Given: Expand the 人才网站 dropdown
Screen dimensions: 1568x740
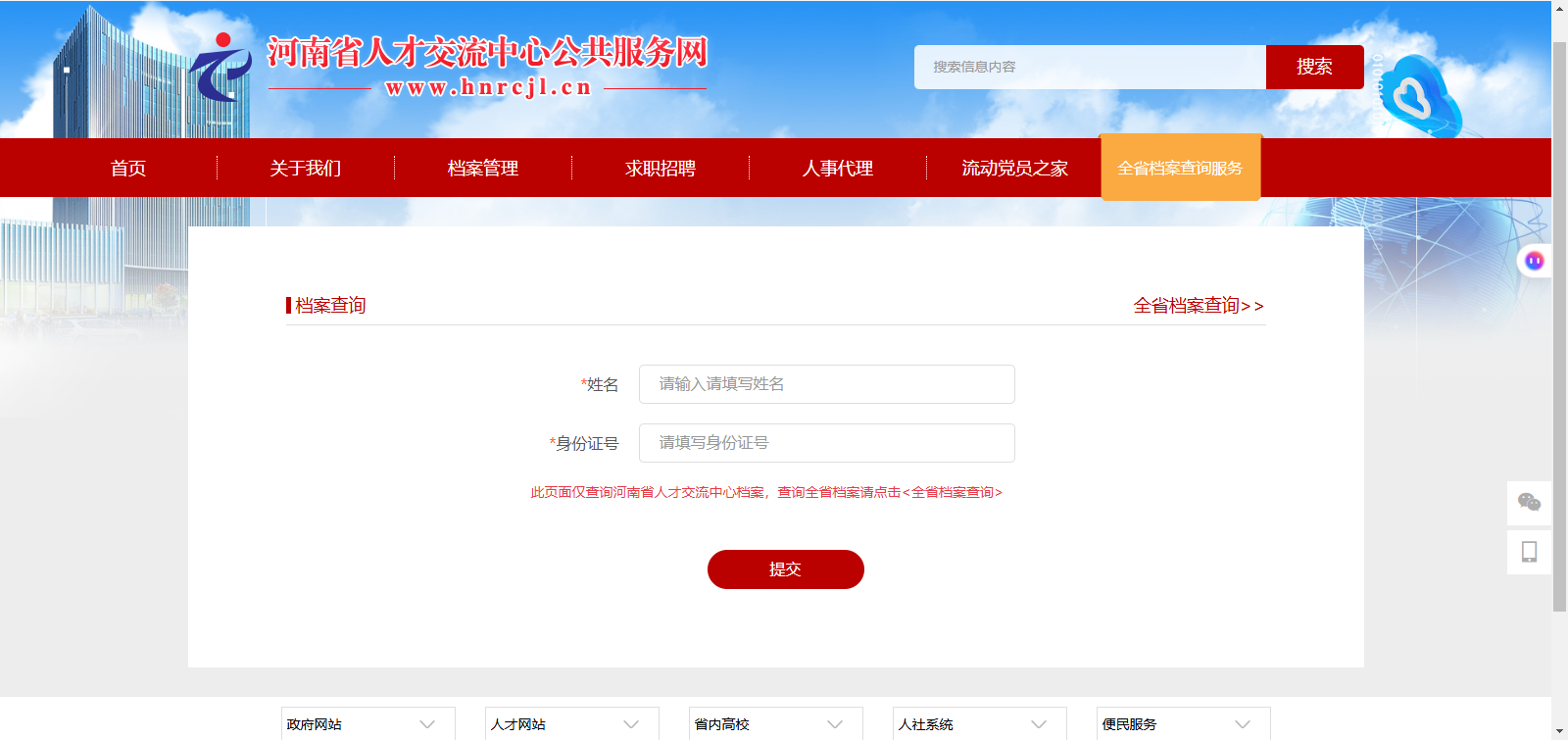Looking at the screenshot, I should (x=572, y=724).
